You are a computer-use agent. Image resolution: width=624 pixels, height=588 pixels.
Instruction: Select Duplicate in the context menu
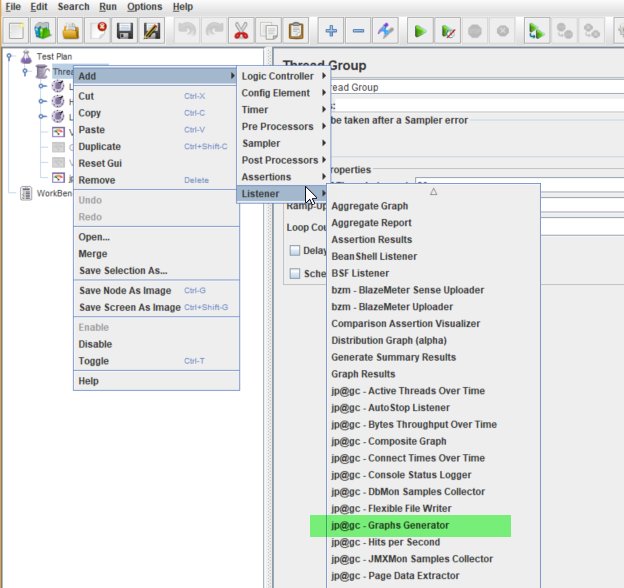[x=100, y=146]
